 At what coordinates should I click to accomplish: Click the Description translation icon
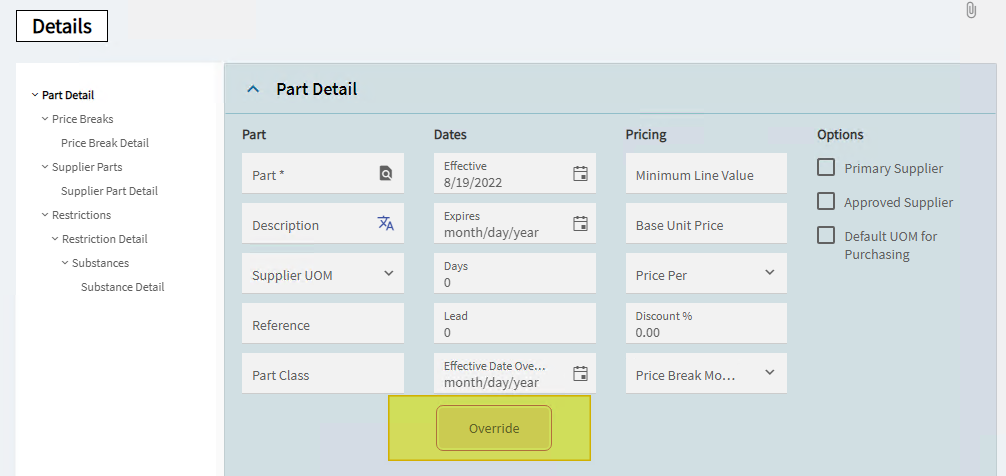click(x=386, y=223)
